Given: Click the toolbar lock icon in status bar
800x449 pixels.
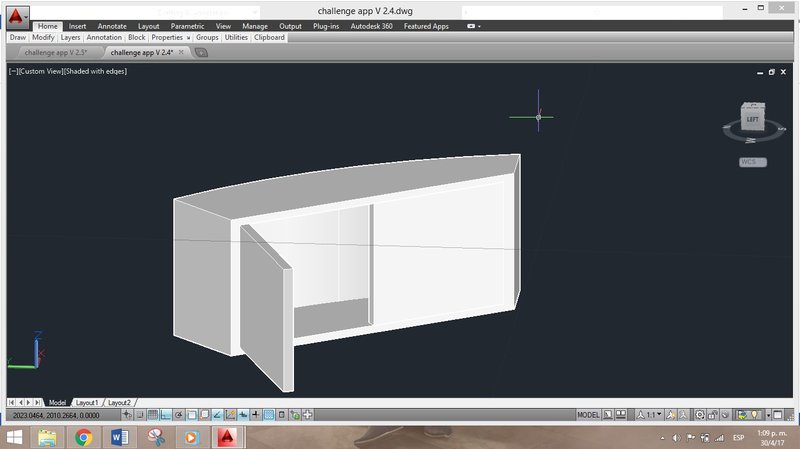Looking at the screenshot, I should (x=713, y=414).
